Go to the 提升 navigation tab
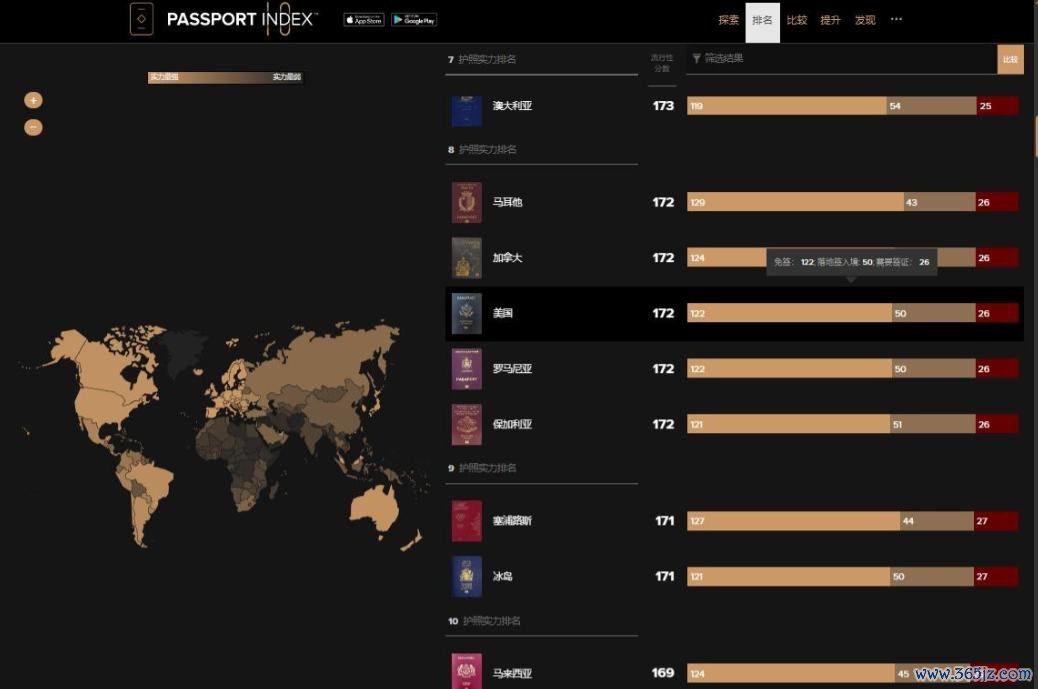Viewport: 1038px width, 689px height. (x=830, y=20)
